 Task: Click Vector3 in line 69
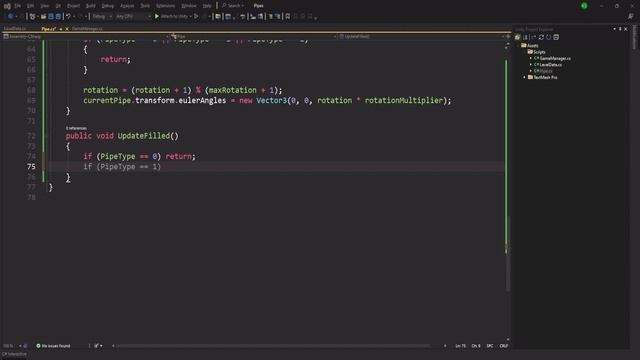(x=271, y=100)
